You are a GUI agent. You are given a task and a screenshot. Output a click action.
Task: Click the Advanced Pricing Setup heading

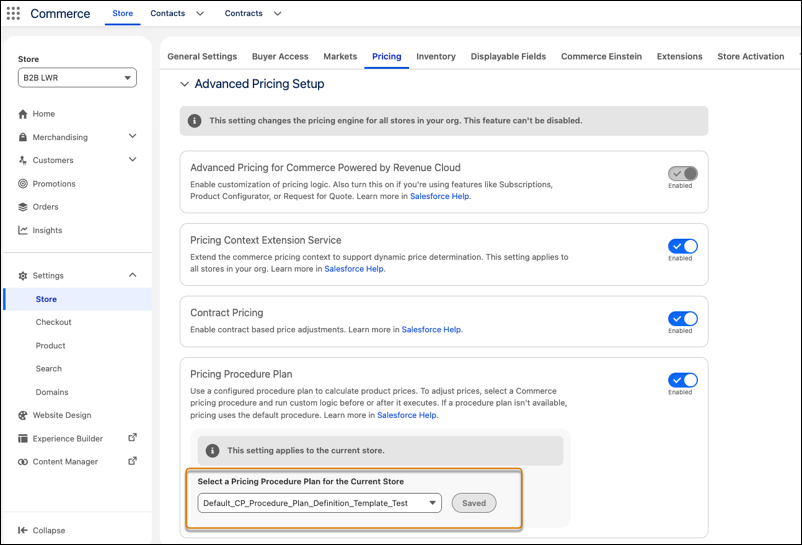[x=259, y=84]
